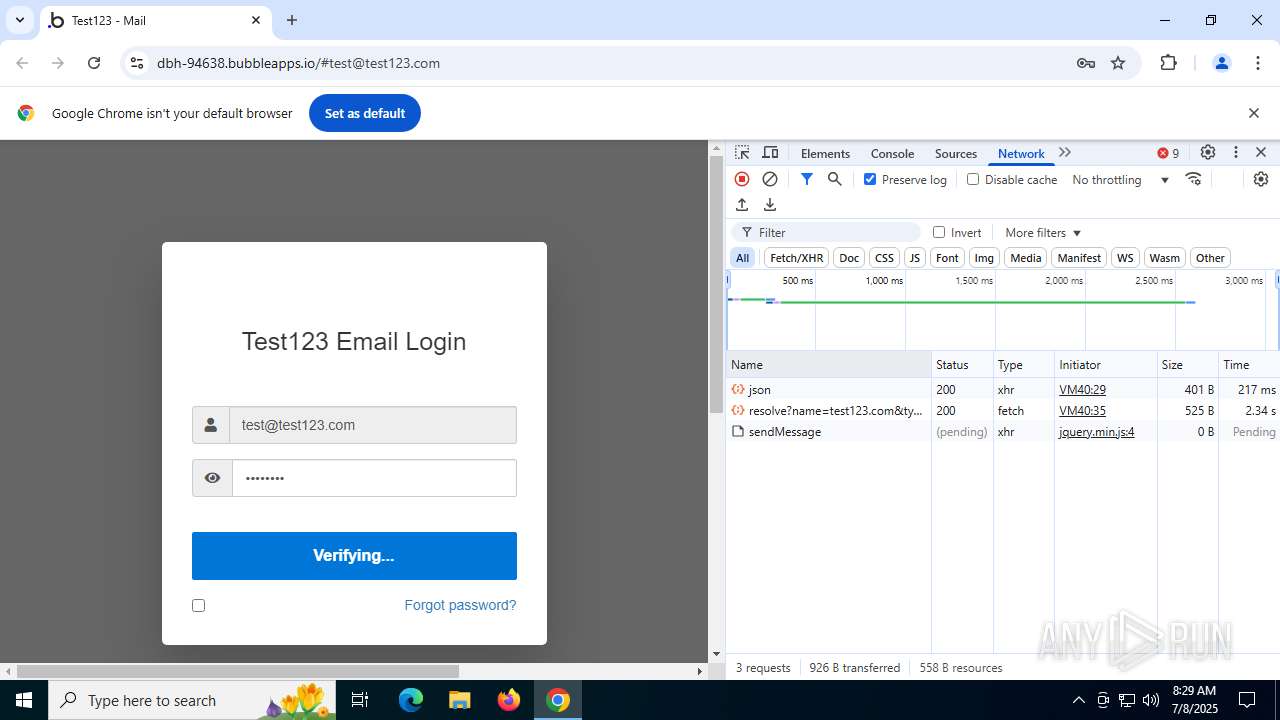The image size is (1280, 720).
Task: Open Chrome main menu
Action: pos(1258,63)
